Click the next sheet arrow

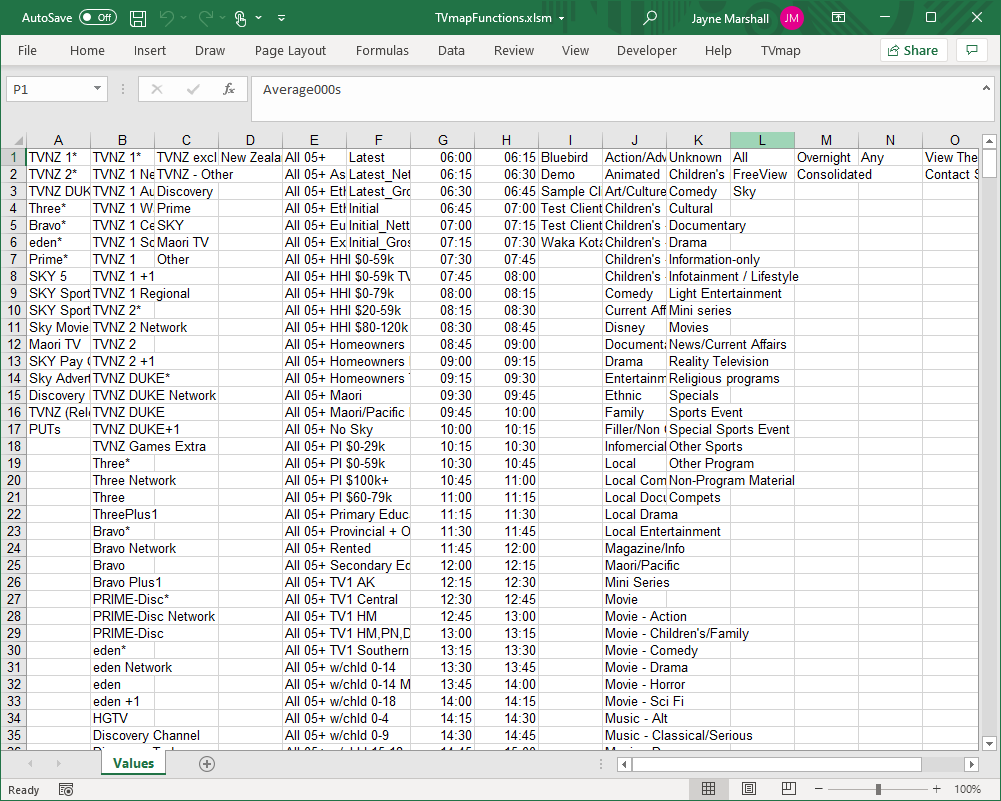pos(58,763)
